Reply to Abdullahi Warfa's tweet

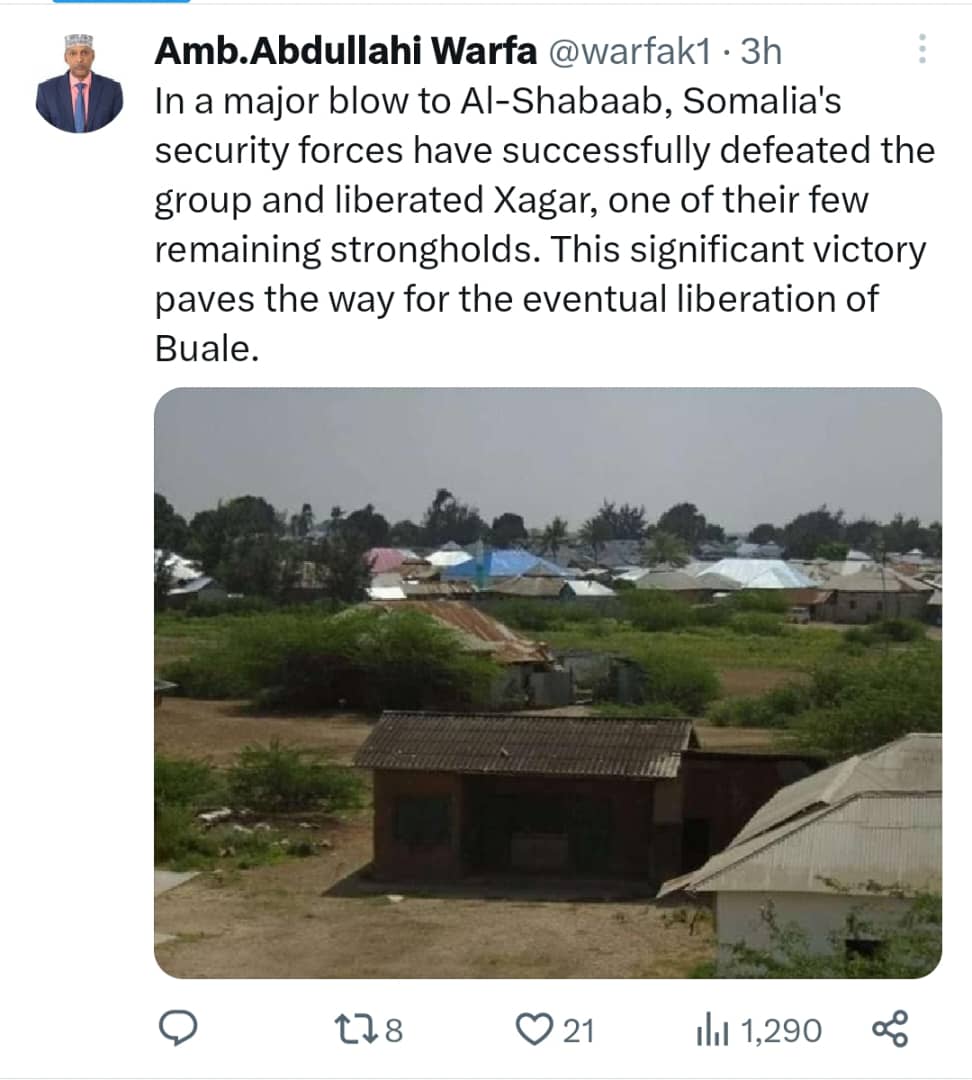(180, 1028)
